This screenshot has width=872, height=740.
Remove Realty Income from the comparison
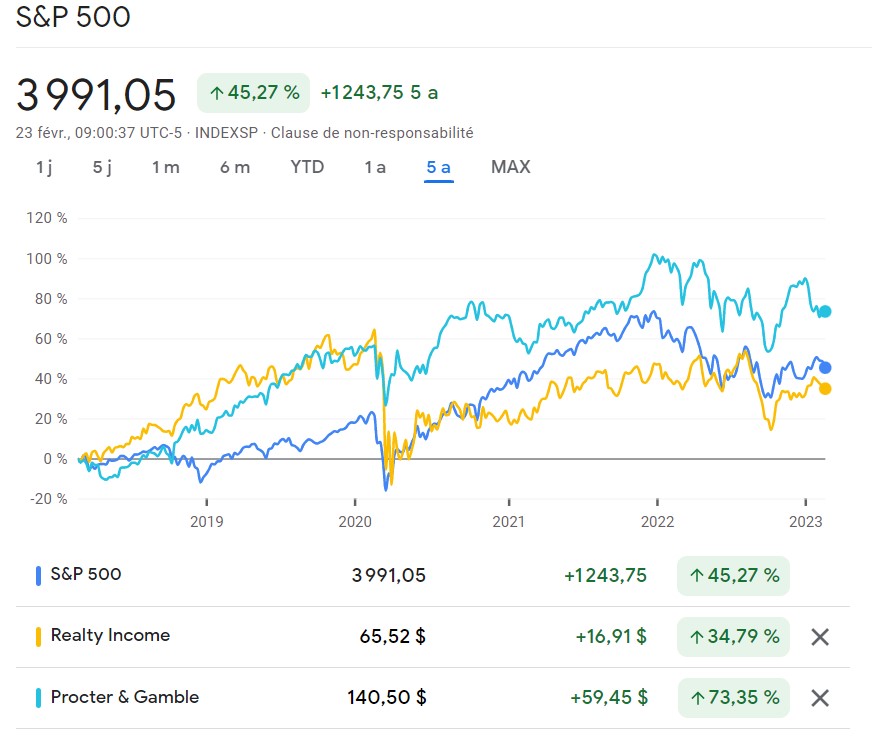820,637
